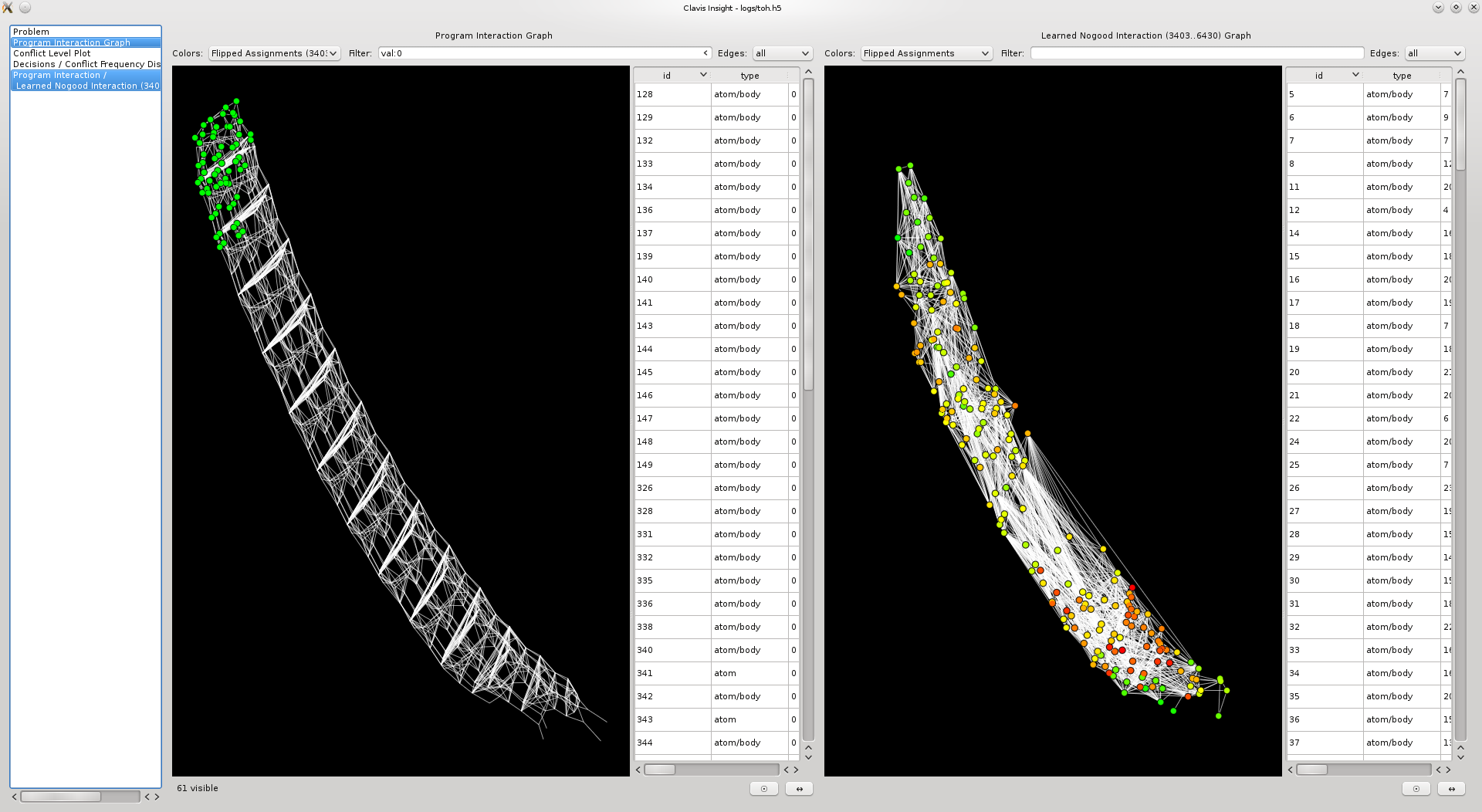Open the left graph Edges dropdown

tap(782, 53)
